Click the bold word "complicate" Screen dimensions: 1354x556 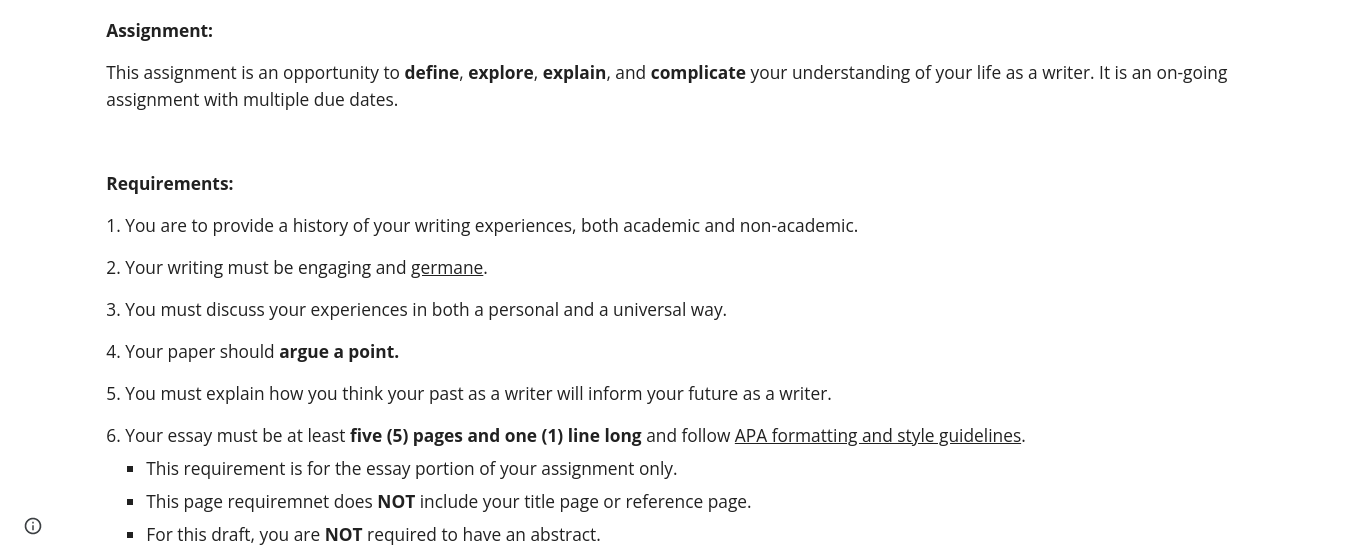(698, 73)
